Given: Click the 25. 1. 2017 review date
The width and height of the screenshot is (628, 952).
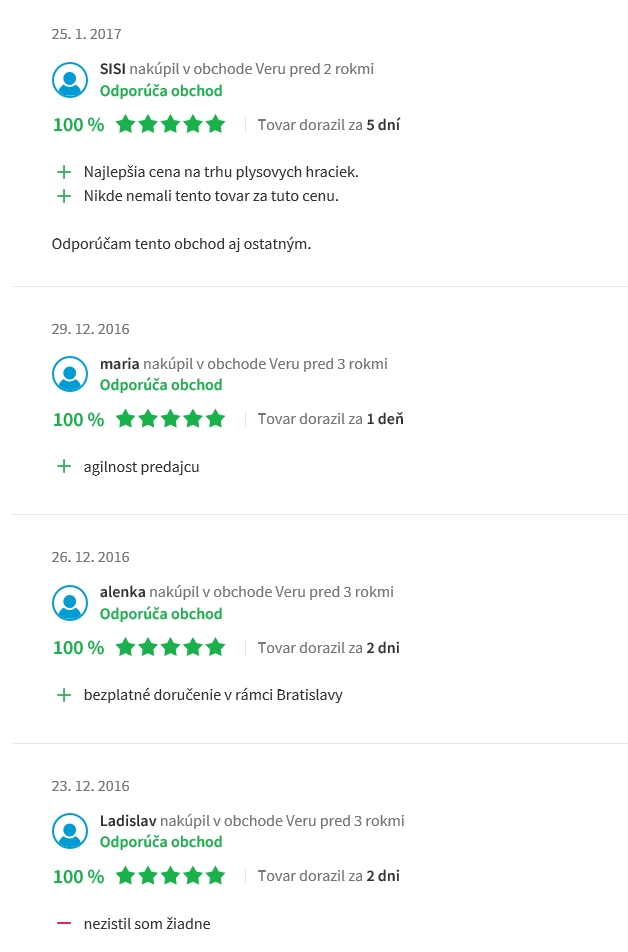Looking at the screenshot, I should point(87,34).
